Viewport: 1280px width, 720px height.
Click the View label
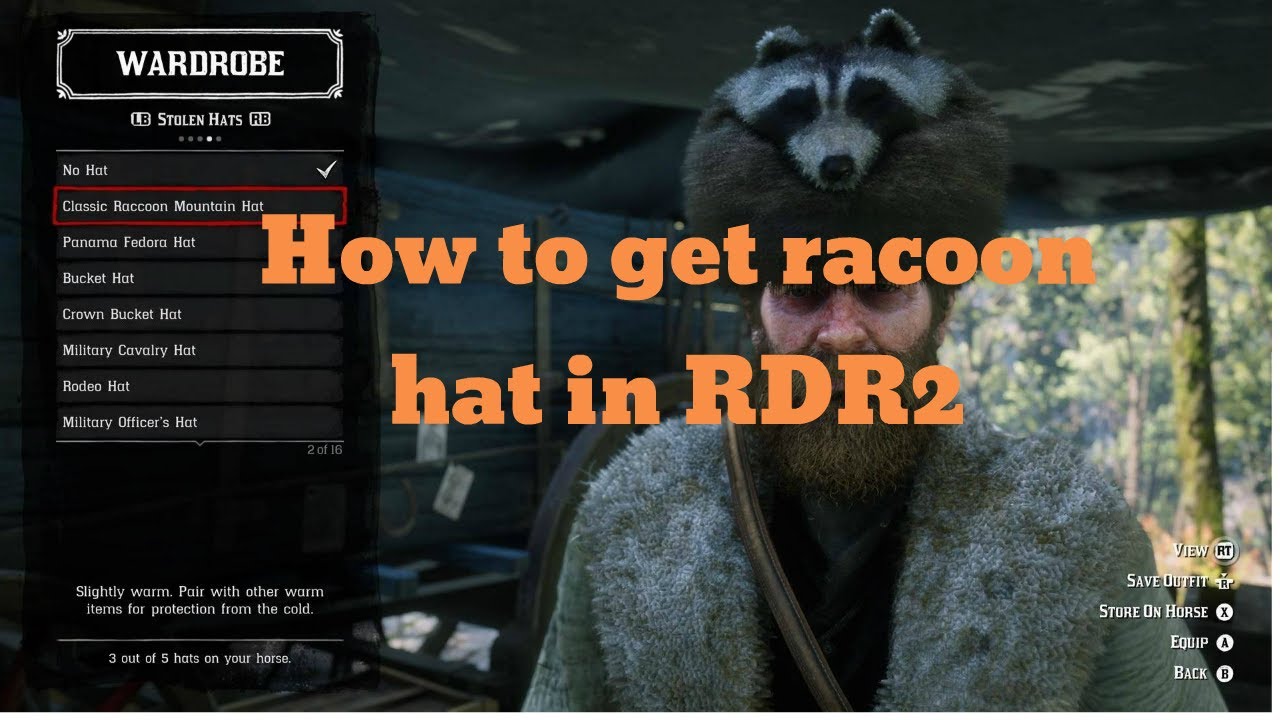(x=1191, y=551)
